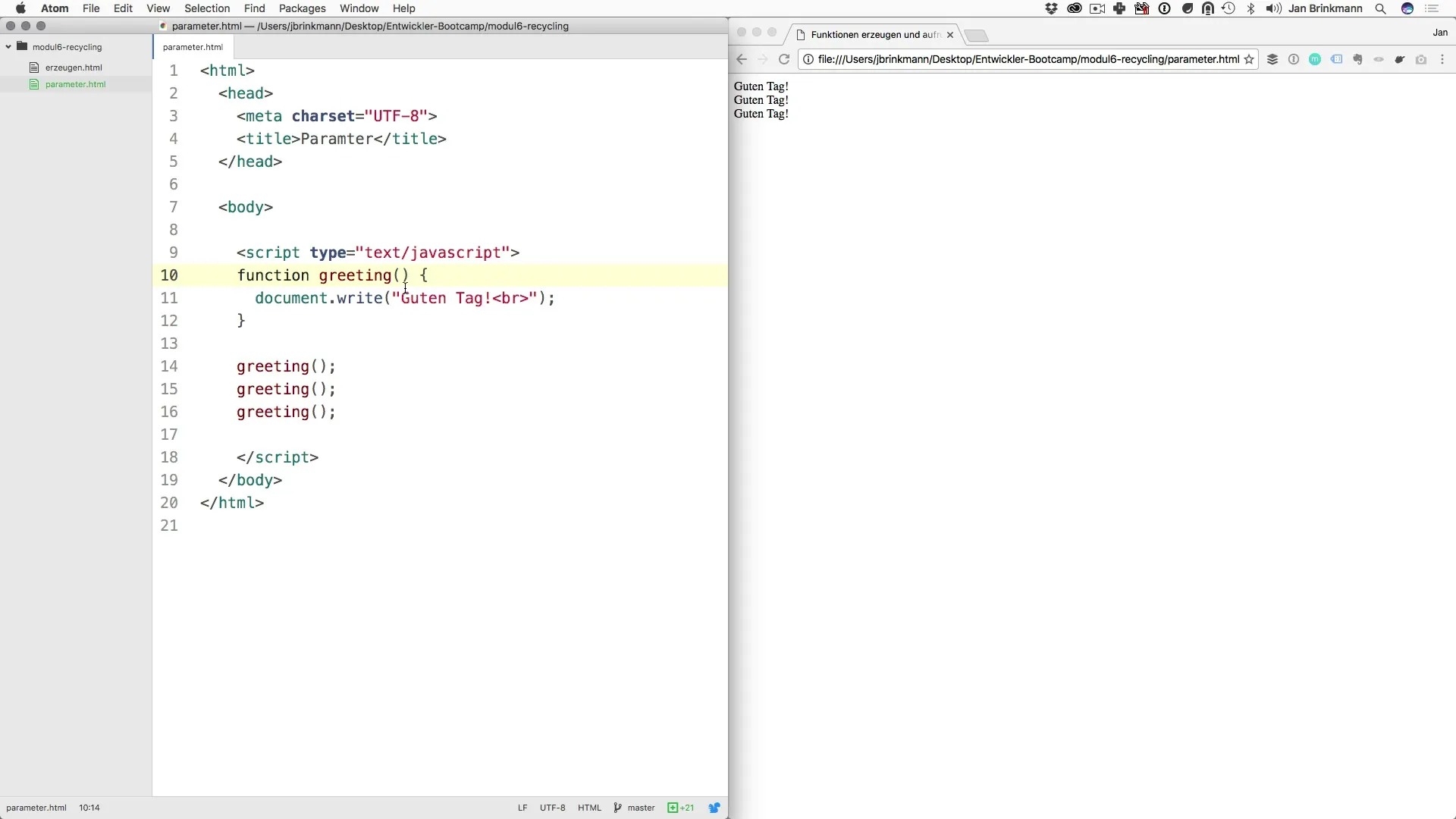Click the camera browser extension icon
Viewport: 1456px width, 819px height.
(x=1421, y=59)
